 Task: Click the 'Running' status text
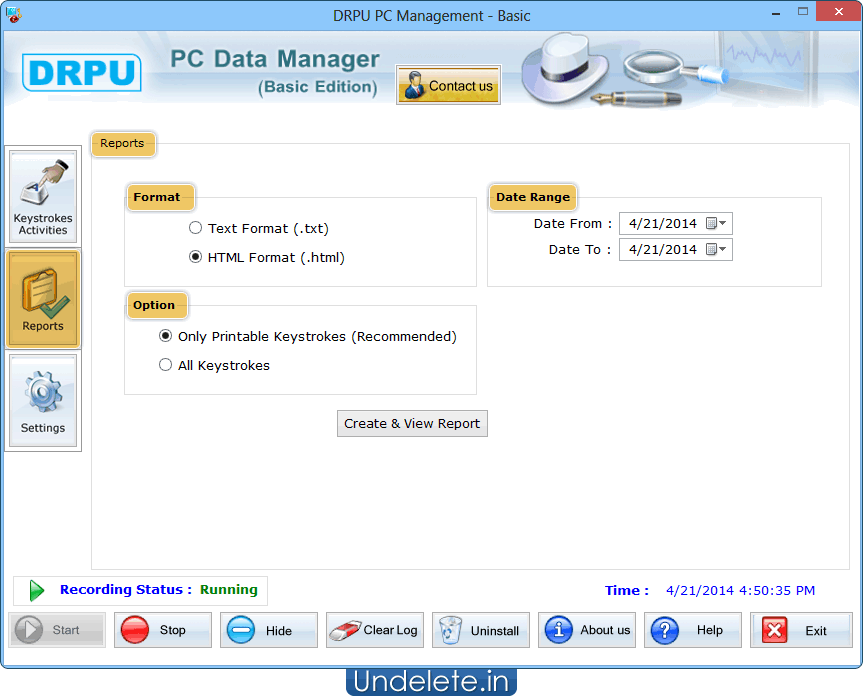pos(228,590)
